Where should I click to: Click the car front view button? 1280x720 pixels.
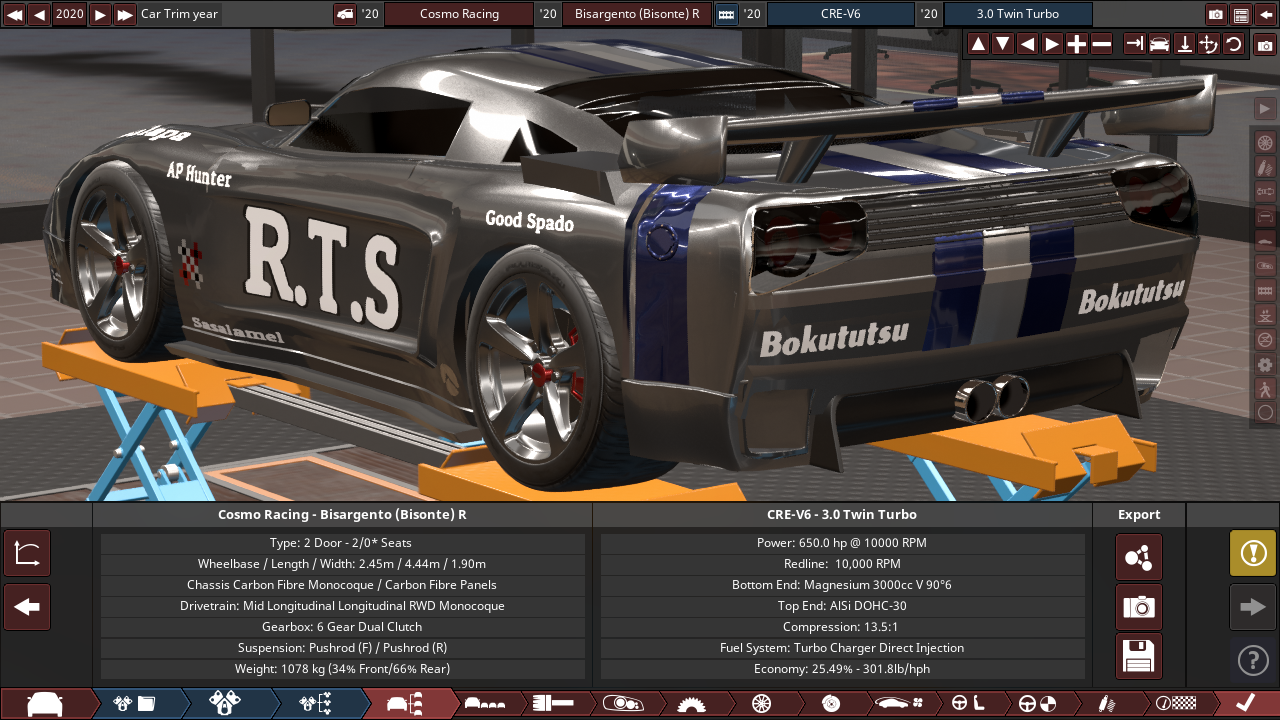tap(1159, 44)
